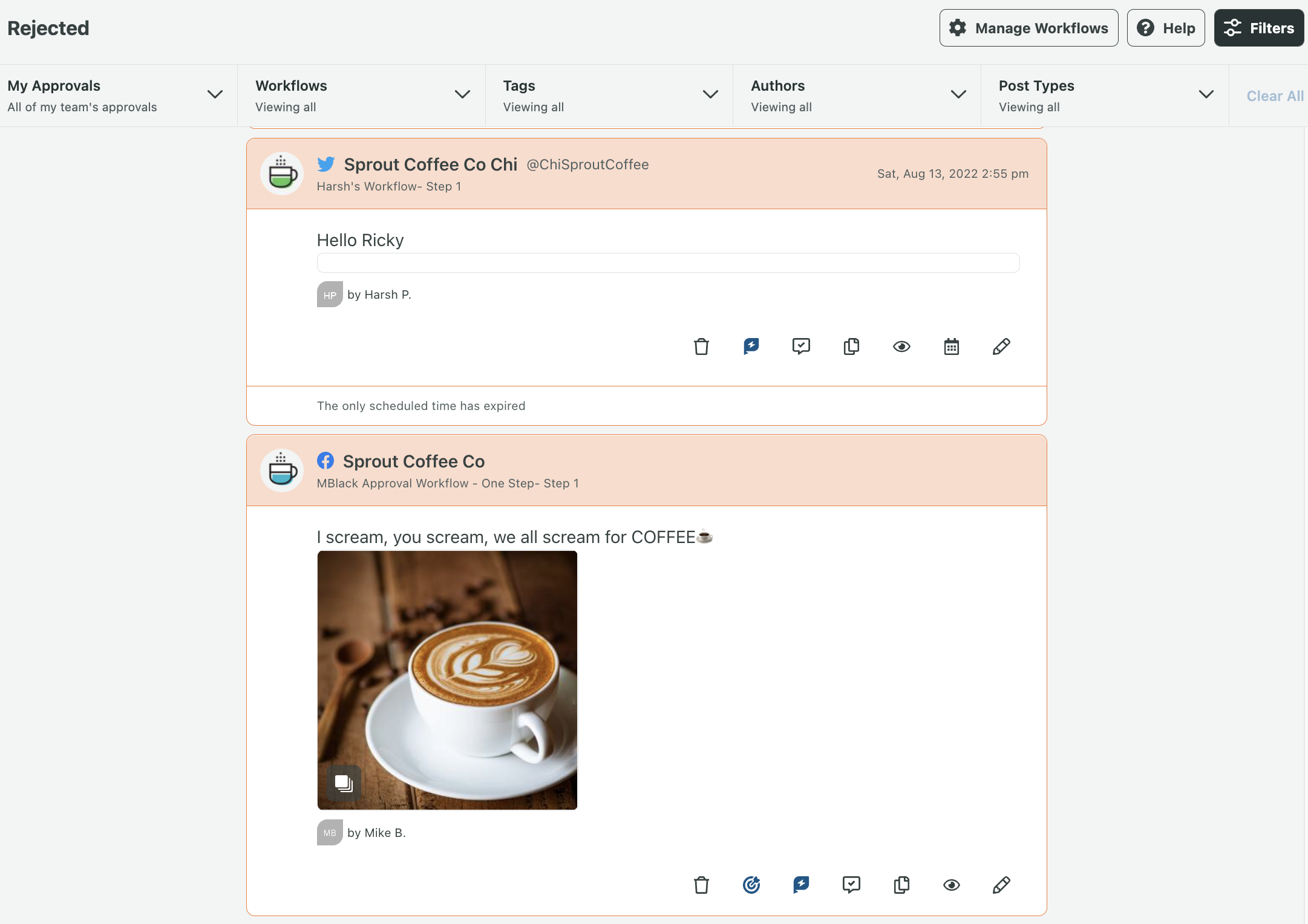This screenshot has width=1308, height=924.
Task: Duplicate the Hello Ricky post
Action: (851, 346)
